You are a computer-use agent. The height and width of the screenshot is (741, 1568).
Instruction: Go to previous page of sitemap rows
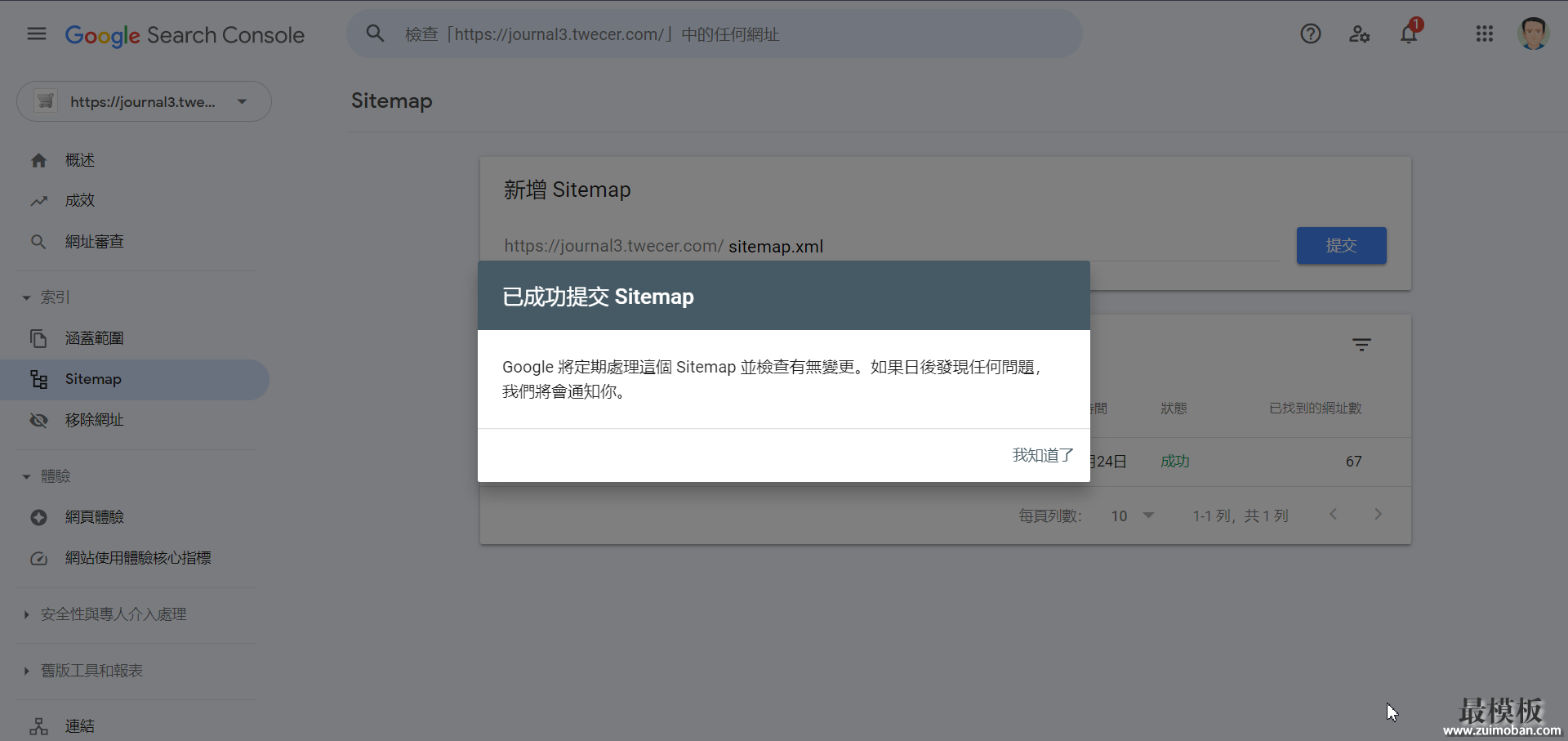coord(1333,515)
